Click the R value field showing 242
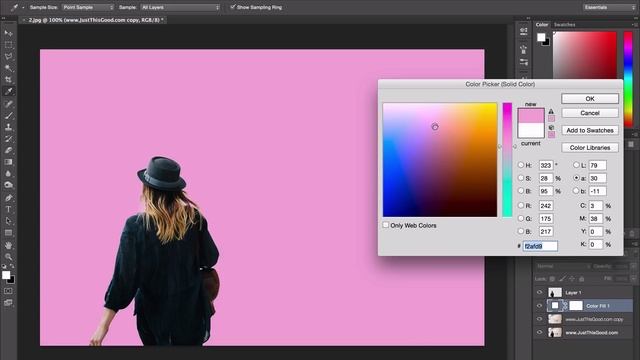Image resolution: width=640 pixels, height=360 pixels. [x=546, y=206]
